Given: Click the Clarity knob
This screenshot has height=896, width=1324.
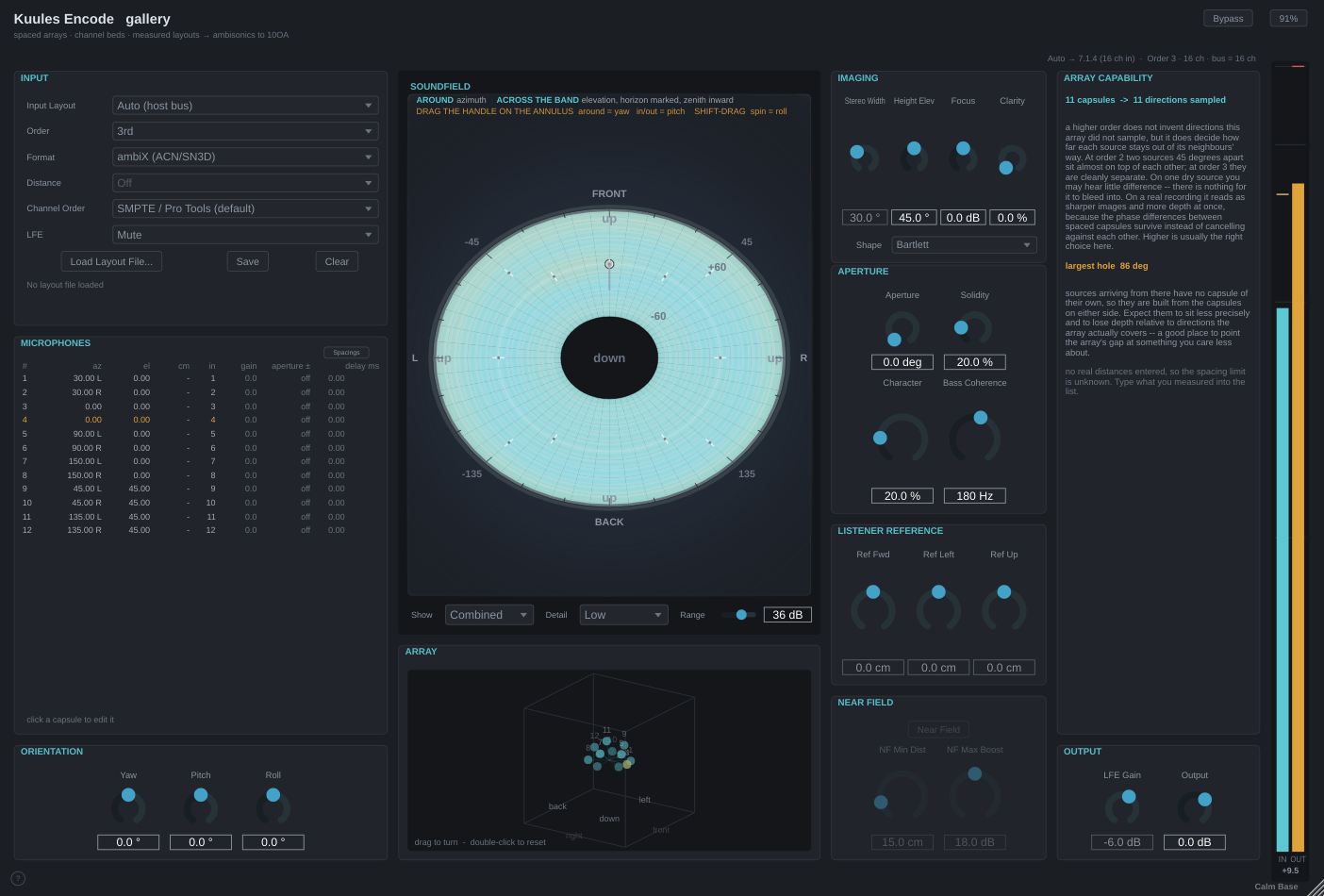Looking at the screenshot, I should coord(1012,158).
